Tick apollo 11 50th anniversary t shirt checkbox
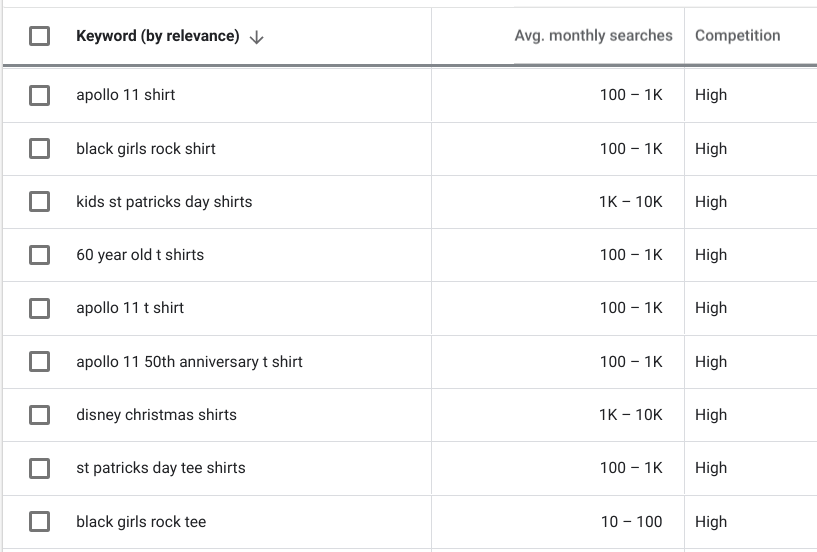 click(x=40, y=362)
